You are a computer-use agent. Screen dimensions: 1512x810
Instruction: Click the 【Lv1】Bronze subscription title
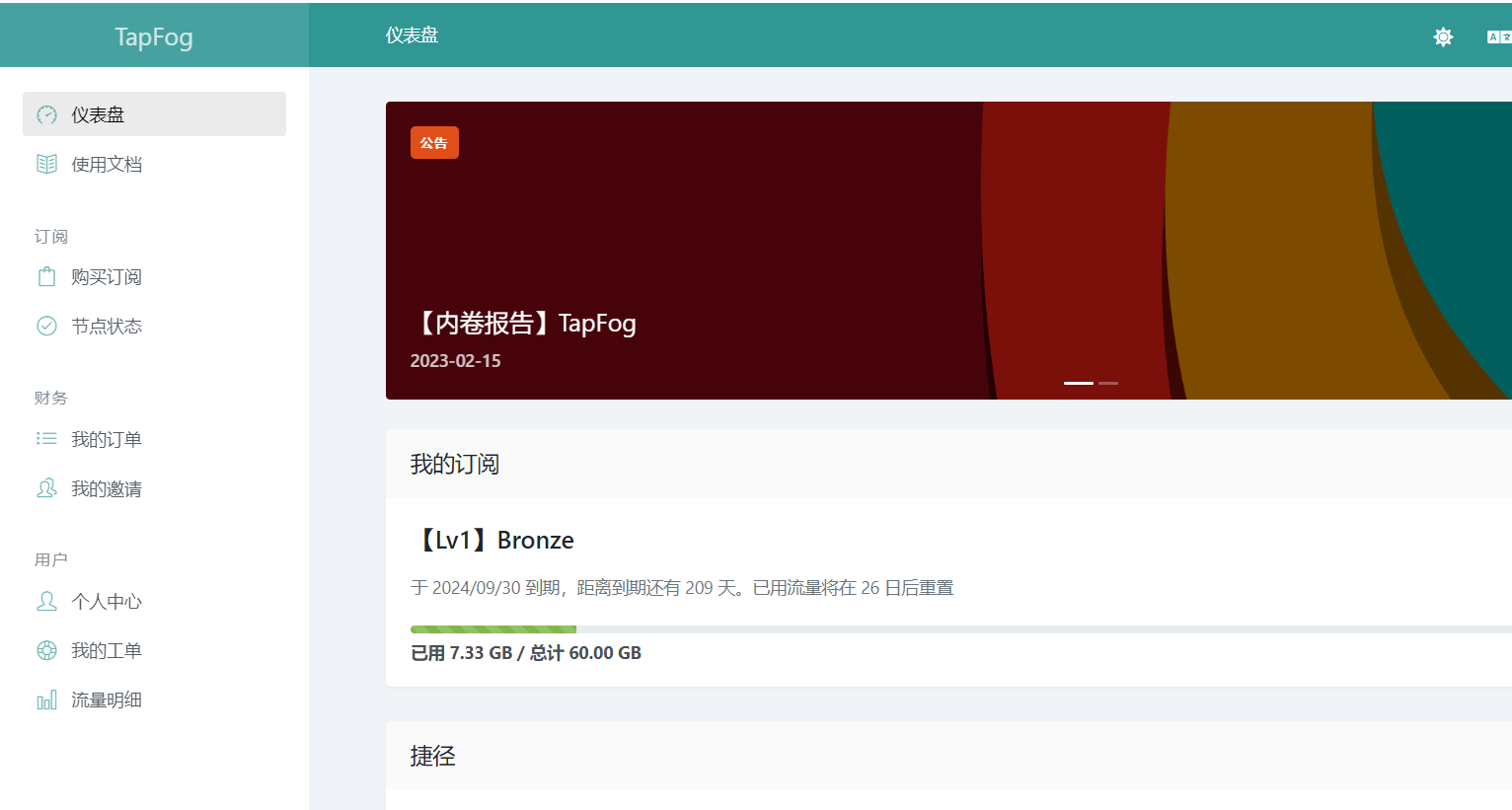(492, 540)
